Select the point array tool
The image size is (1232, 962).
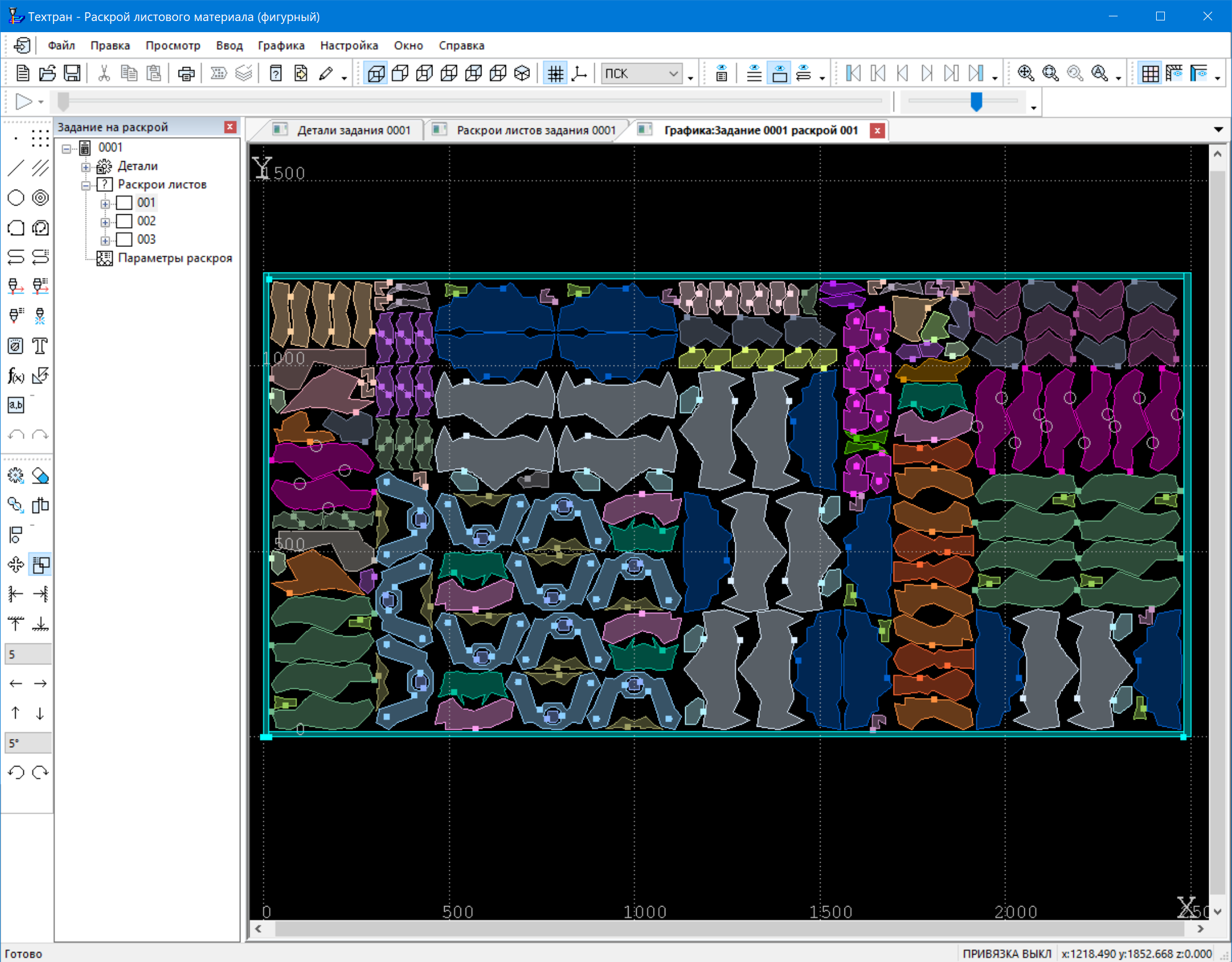40,138
